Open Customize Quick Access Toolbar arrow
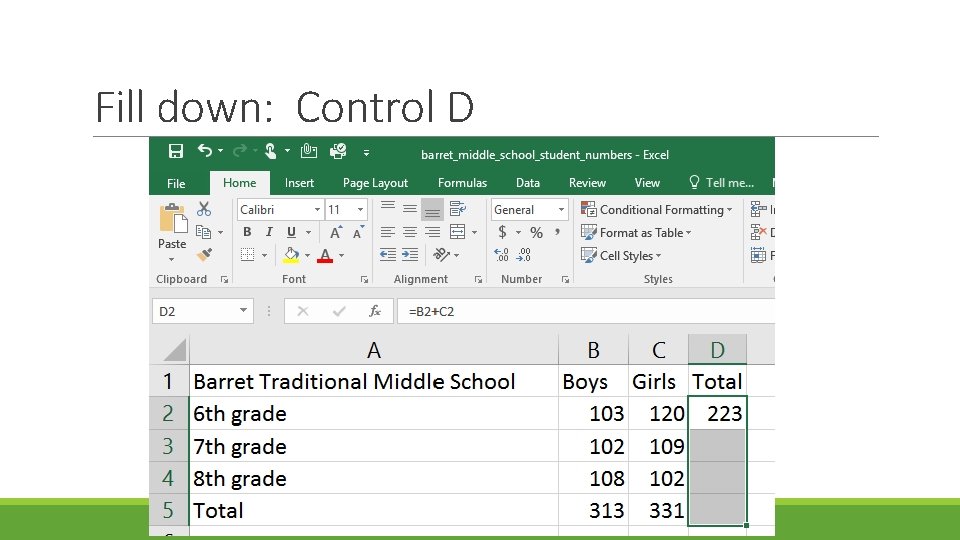Screen dimensions: 960x540 point(366,153)
